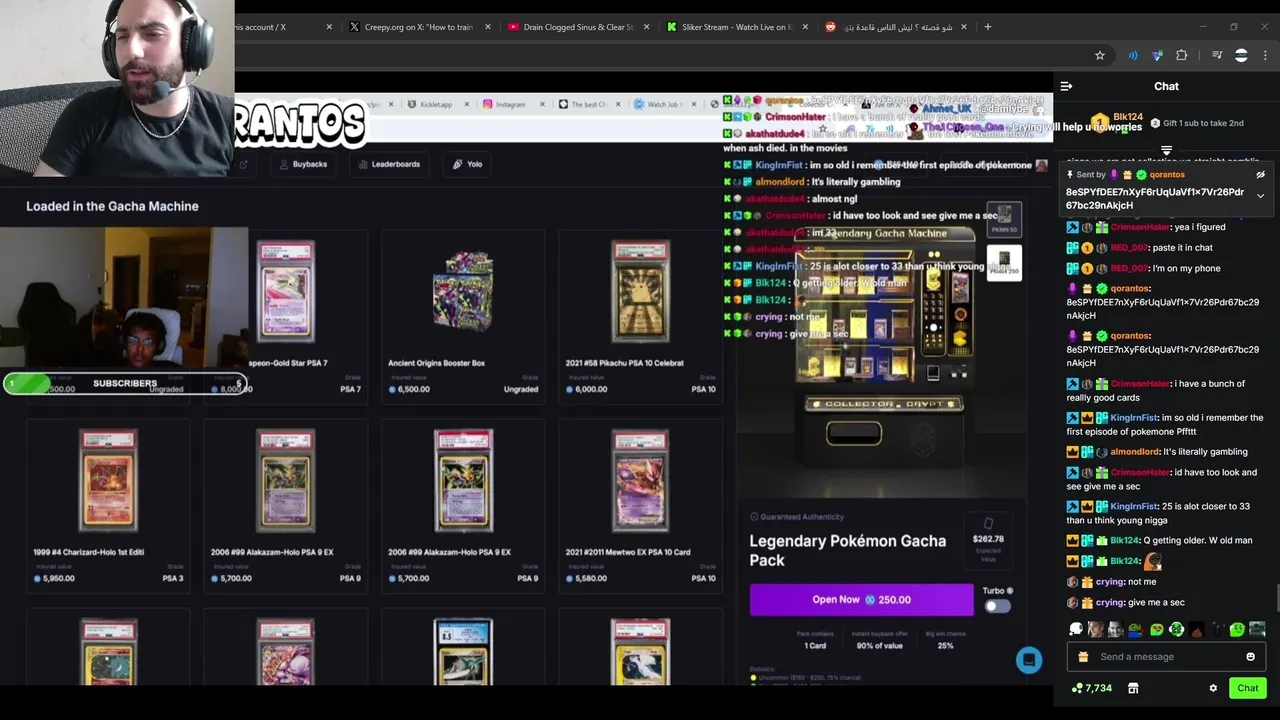Open the purple shield browser extension
Image resolution: width=1280 pixels, height=720 pixels.
pos(1157,55)
